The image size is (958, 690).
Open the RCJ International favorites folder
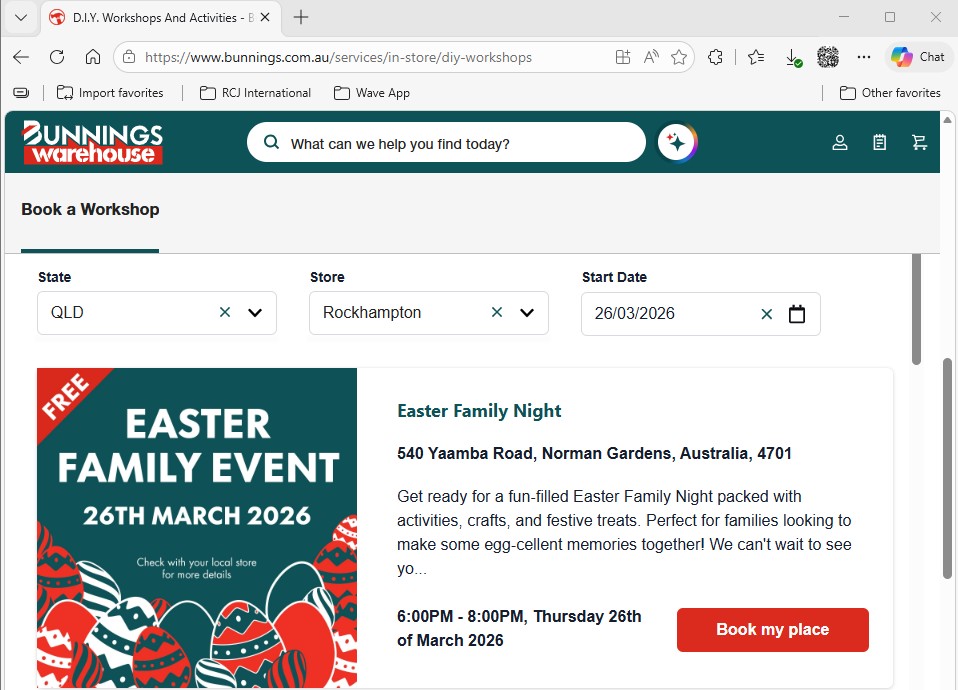pyautogui.click(x=255, y=93)
